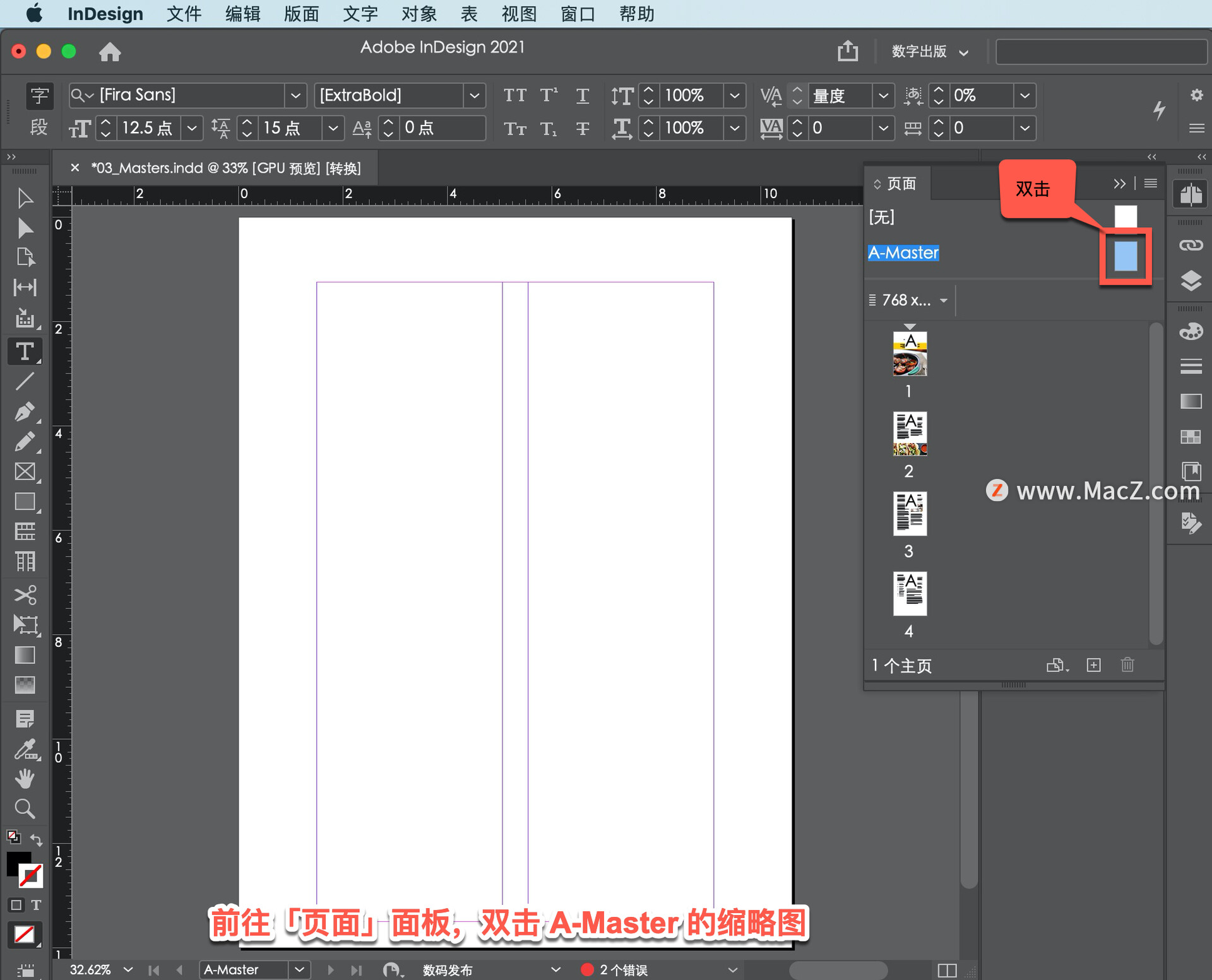Select the page 2 thumbnail

point(909,434)
